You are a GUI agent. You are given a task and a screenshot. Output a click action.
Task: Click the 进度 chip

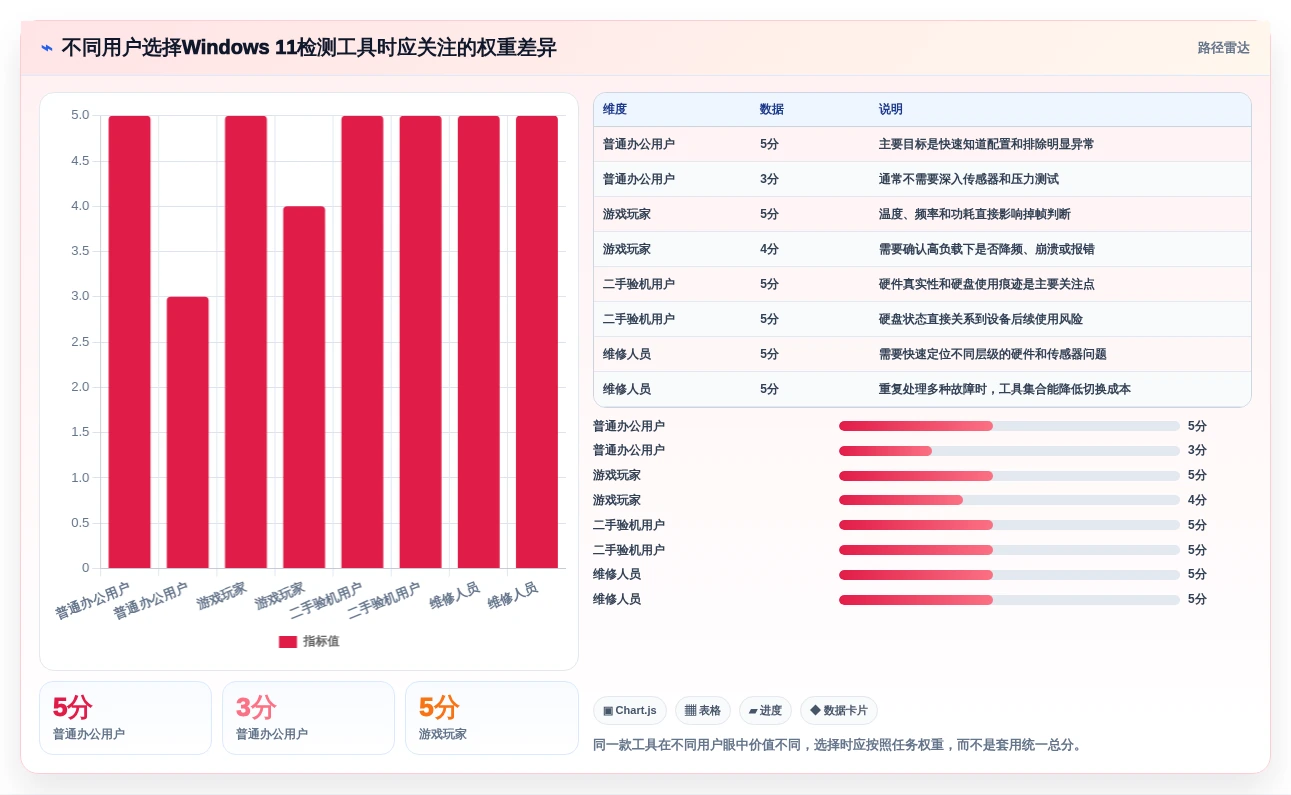coord(765,711)
